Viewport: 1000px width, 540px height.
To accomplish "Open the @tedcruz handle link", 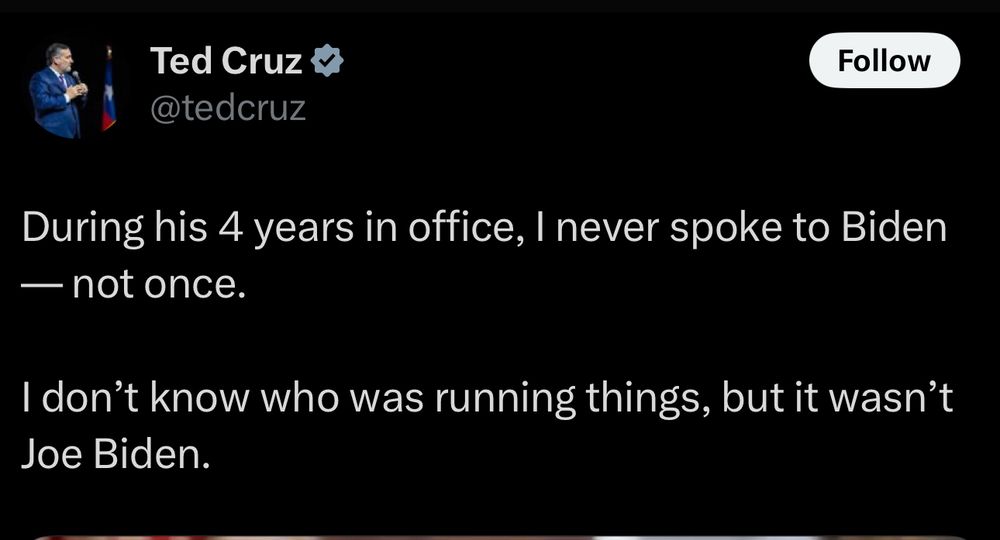I will (x=228, y=108).
